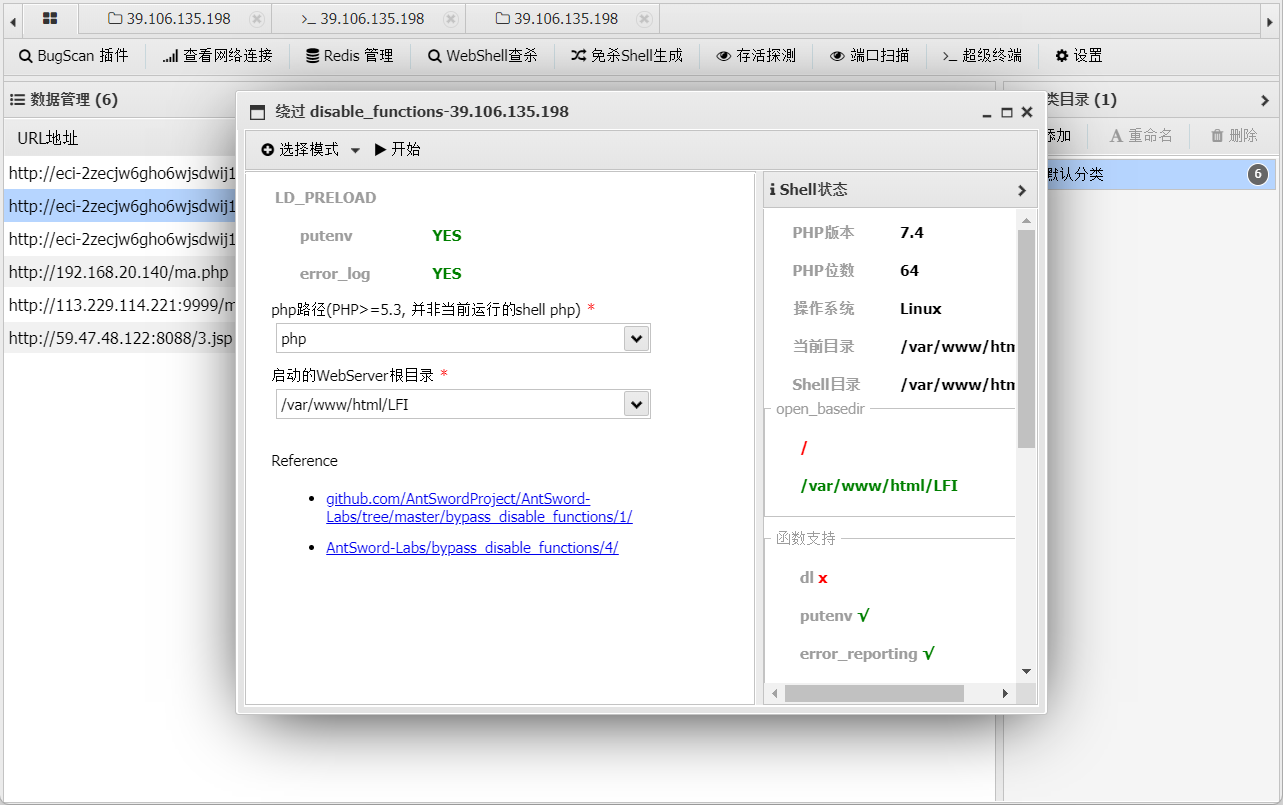Expand the php路径 combo box arrow

[636, 339]
